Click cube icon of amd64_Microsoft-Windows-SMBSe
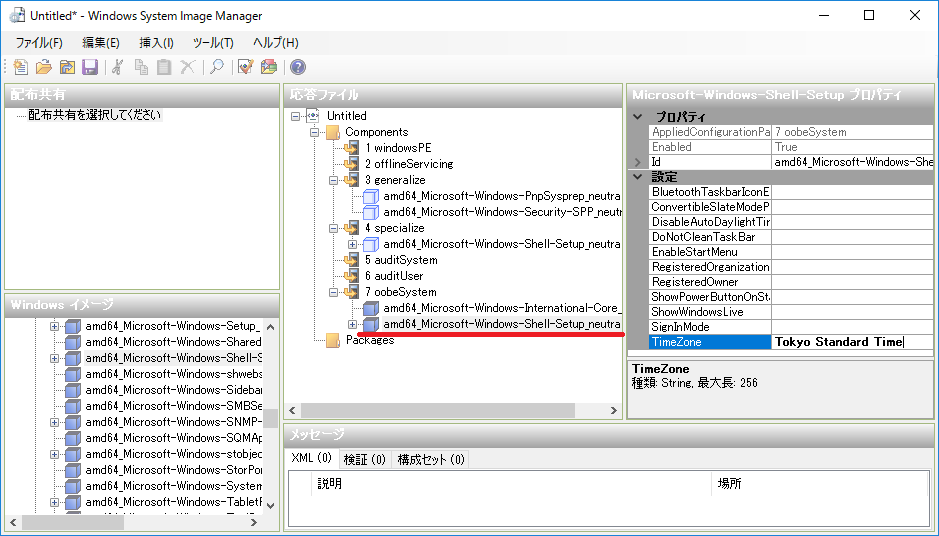 tap(73, 406)
